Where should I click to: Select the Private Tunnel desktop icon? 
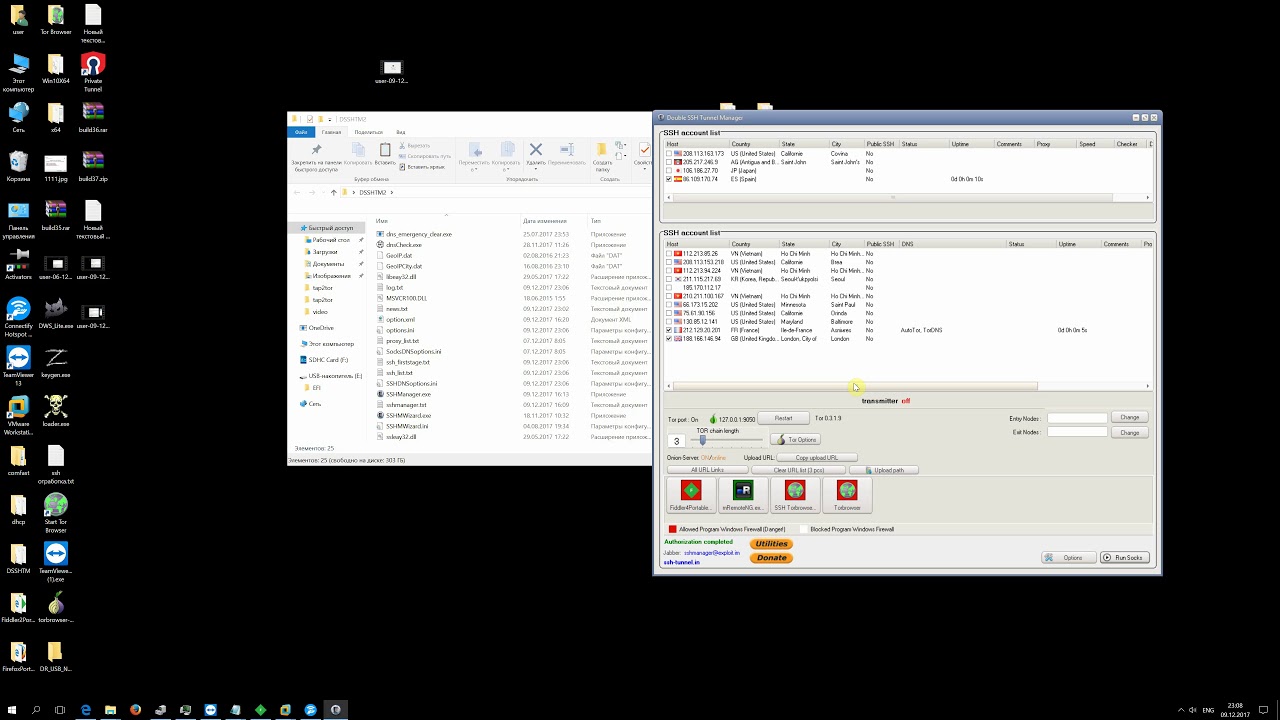(93, 73)
